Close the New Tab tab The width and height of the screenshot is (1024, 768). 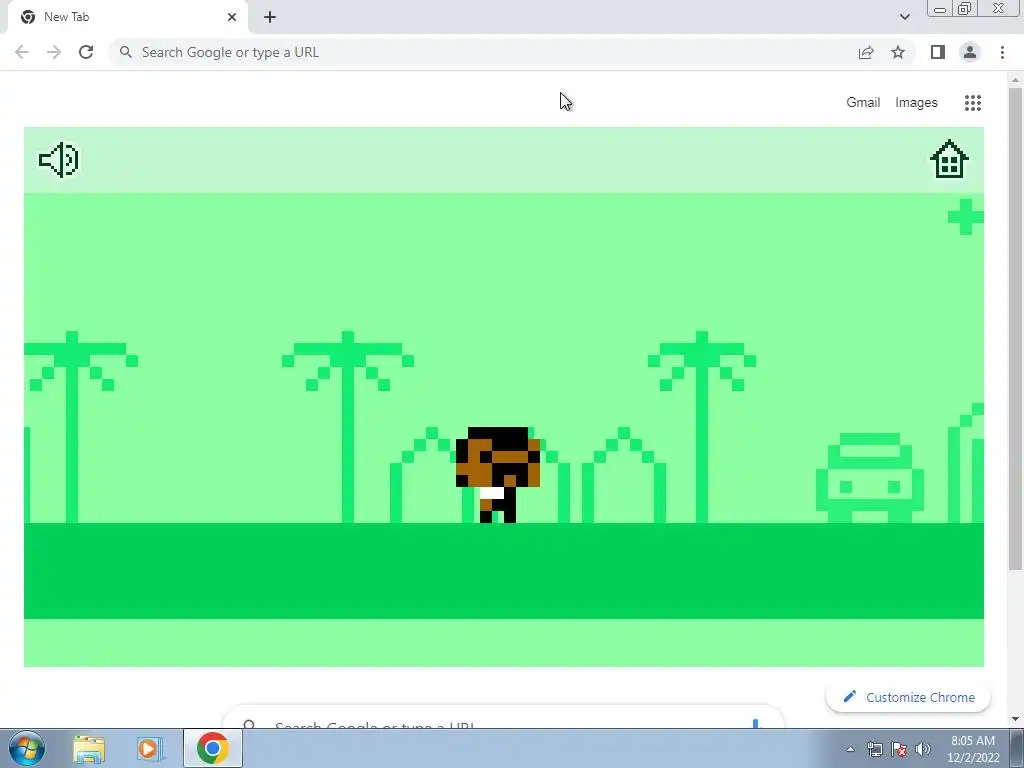232,17
